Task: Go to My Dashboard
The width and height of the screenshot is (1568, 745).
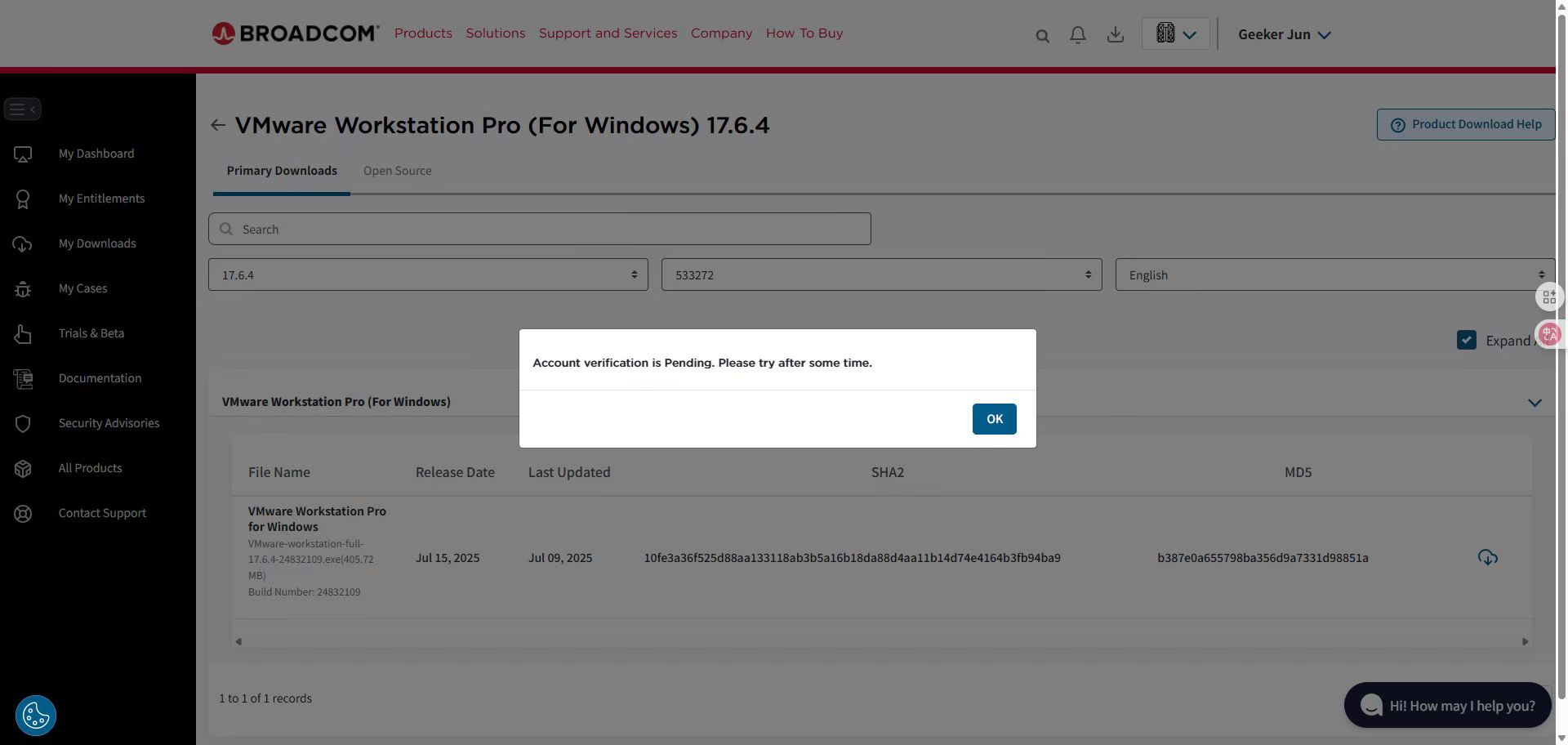Action: tap(96, 154)
